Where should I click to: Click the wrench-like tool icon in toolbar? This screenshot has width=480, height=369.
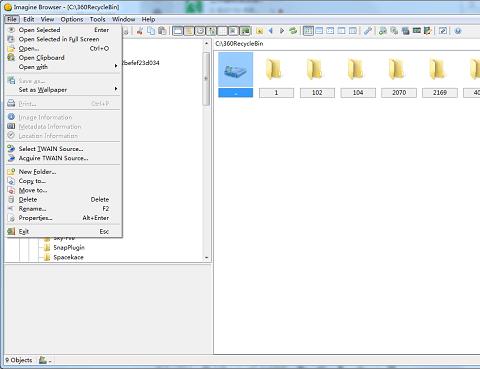(x=368, y=31)
